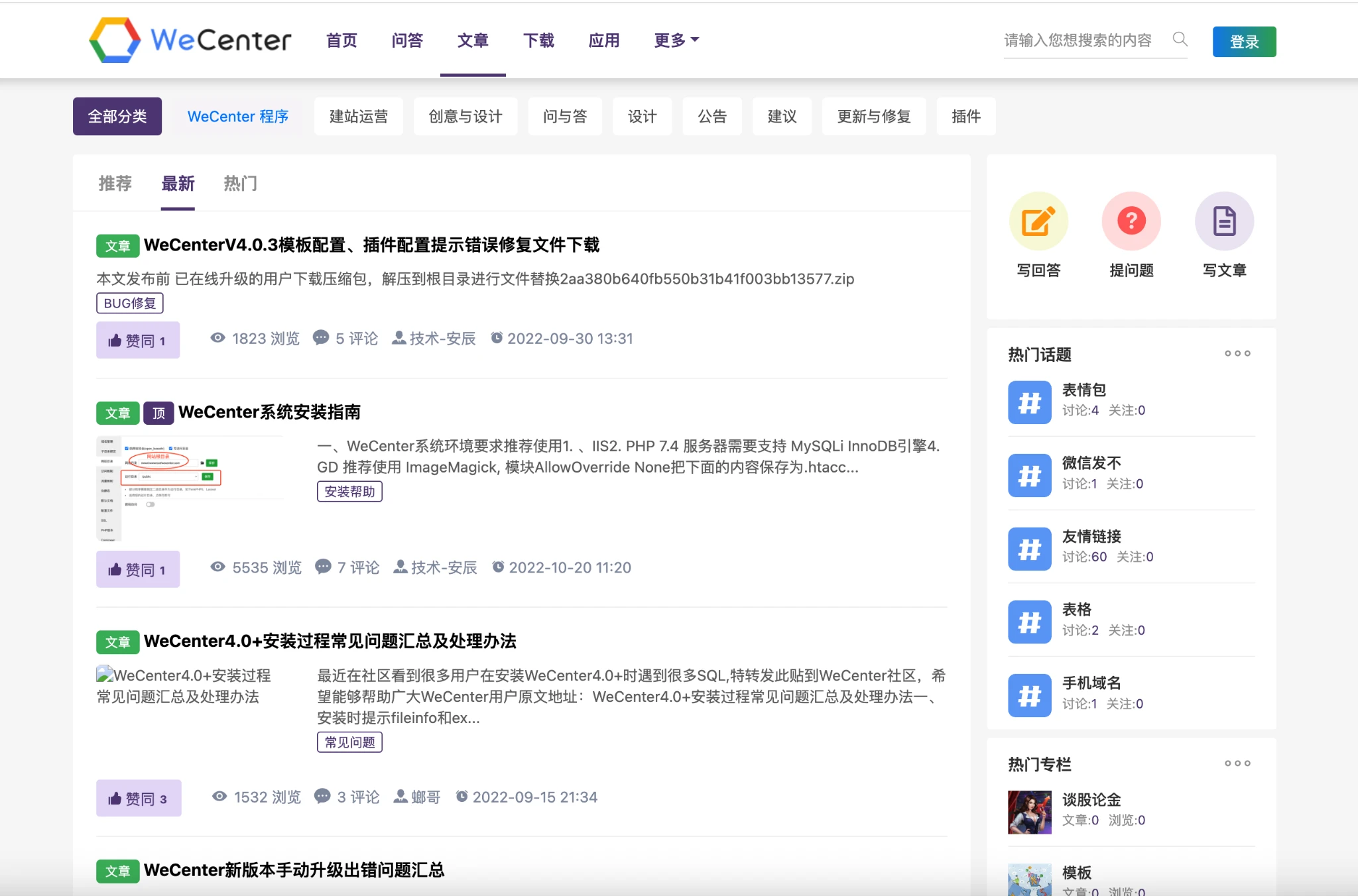Open article WeCenter系统安装指南 title
Viewport: 1358px width, 896px height.
coord(269,412)
